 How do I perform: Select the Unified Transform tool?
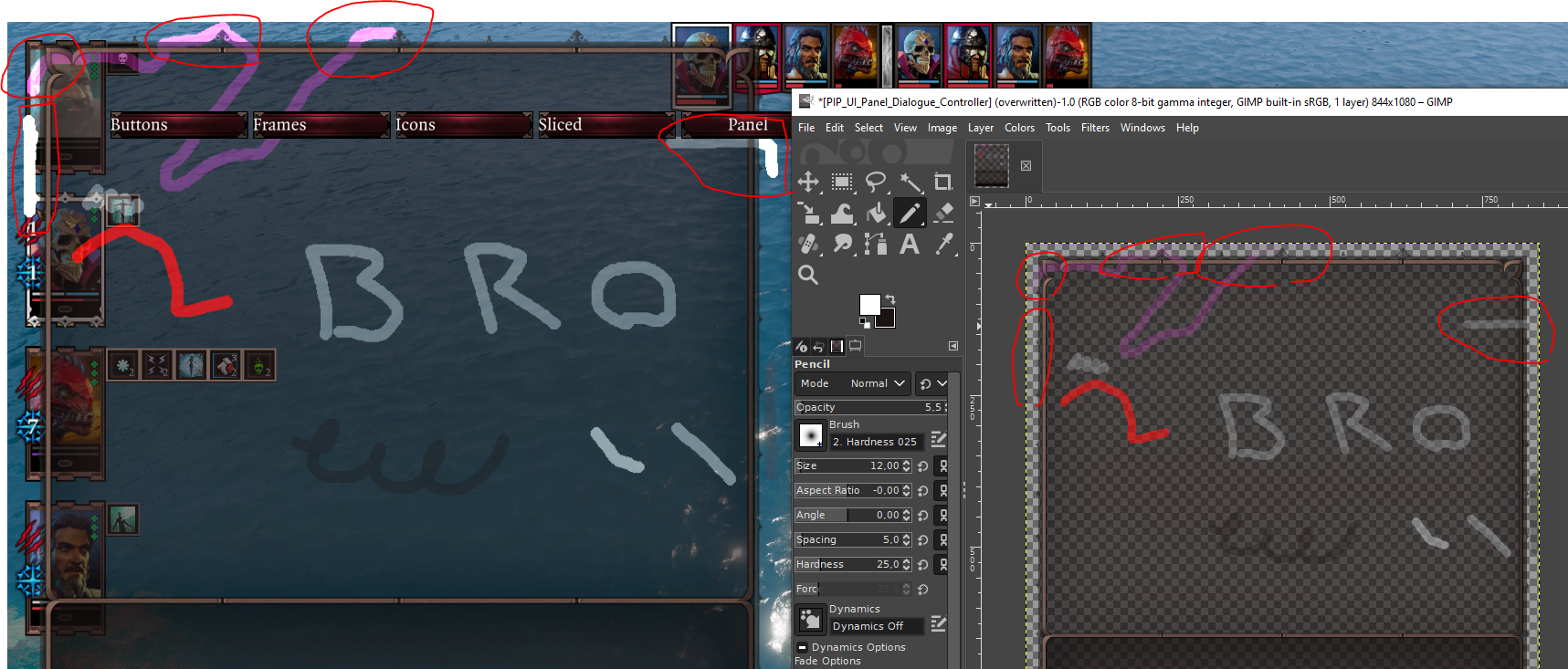[x=808, y=213]
